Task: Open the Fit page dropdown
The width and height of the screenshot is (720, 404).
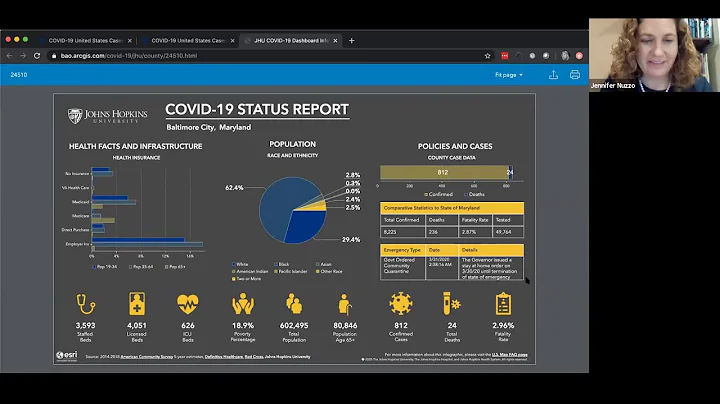Action: [509, 75]
